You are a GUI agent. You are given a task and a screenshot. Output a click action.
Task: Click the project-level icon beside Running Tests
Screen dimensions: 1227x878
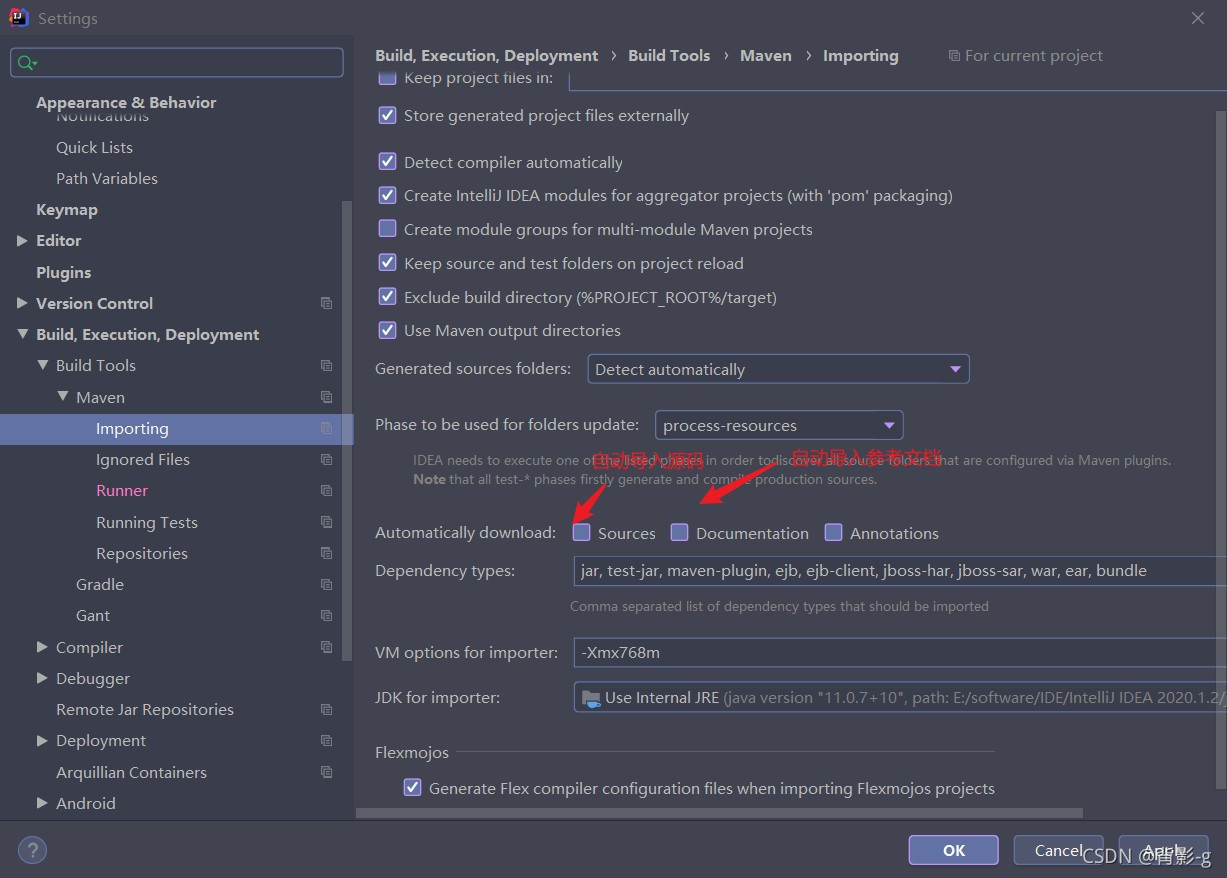click(326, 522)
